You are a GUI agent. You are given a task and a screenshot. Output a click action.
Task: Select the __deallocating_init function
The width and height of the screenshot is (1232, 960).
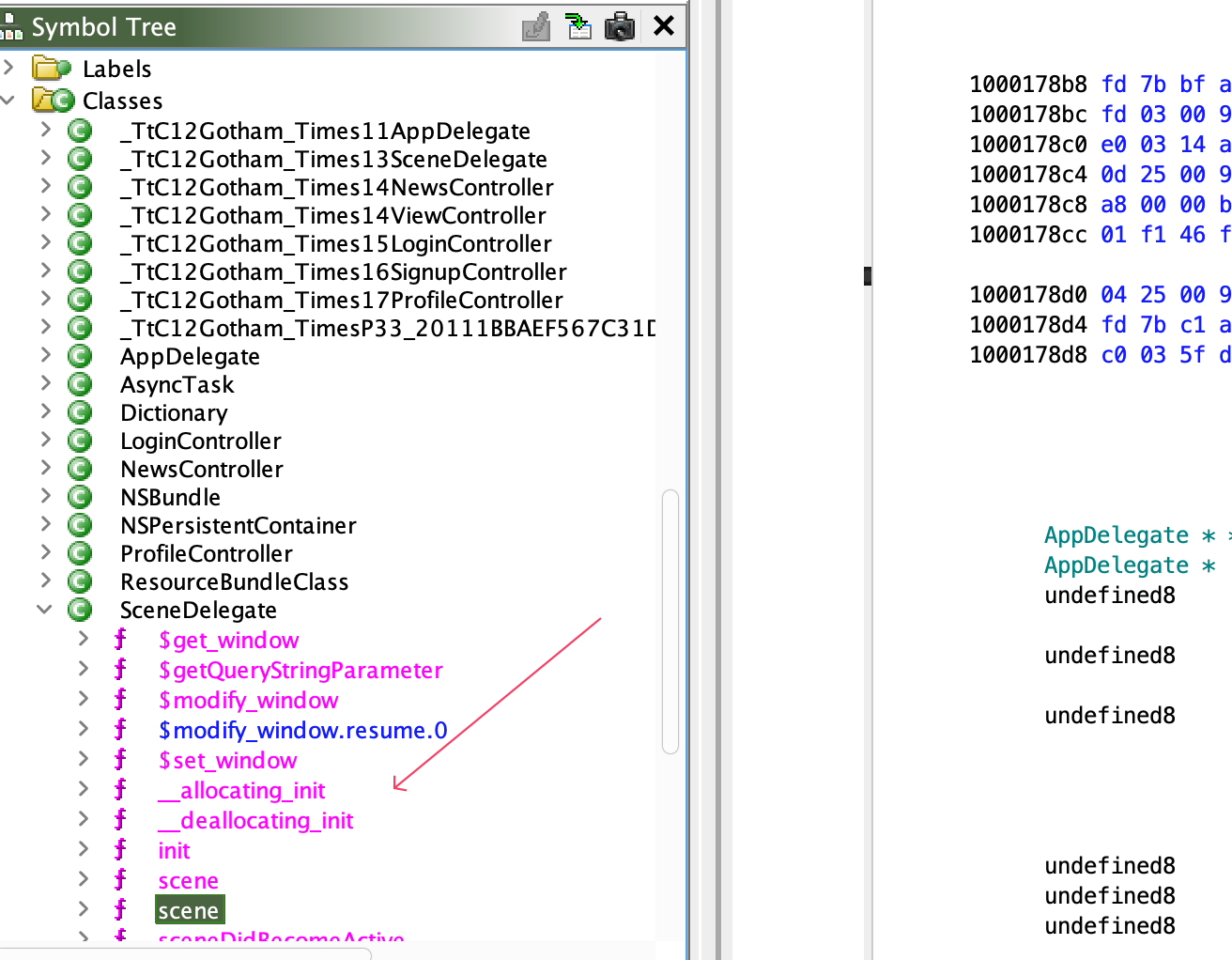tap(255, 821)
